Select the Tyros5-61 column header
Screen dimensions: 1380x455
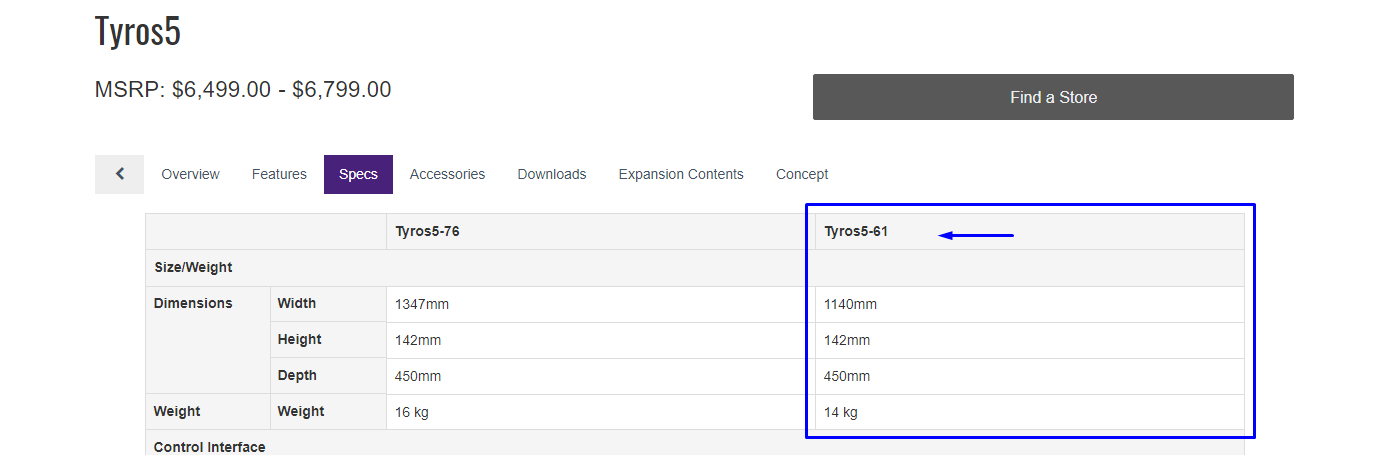point(856,232)
